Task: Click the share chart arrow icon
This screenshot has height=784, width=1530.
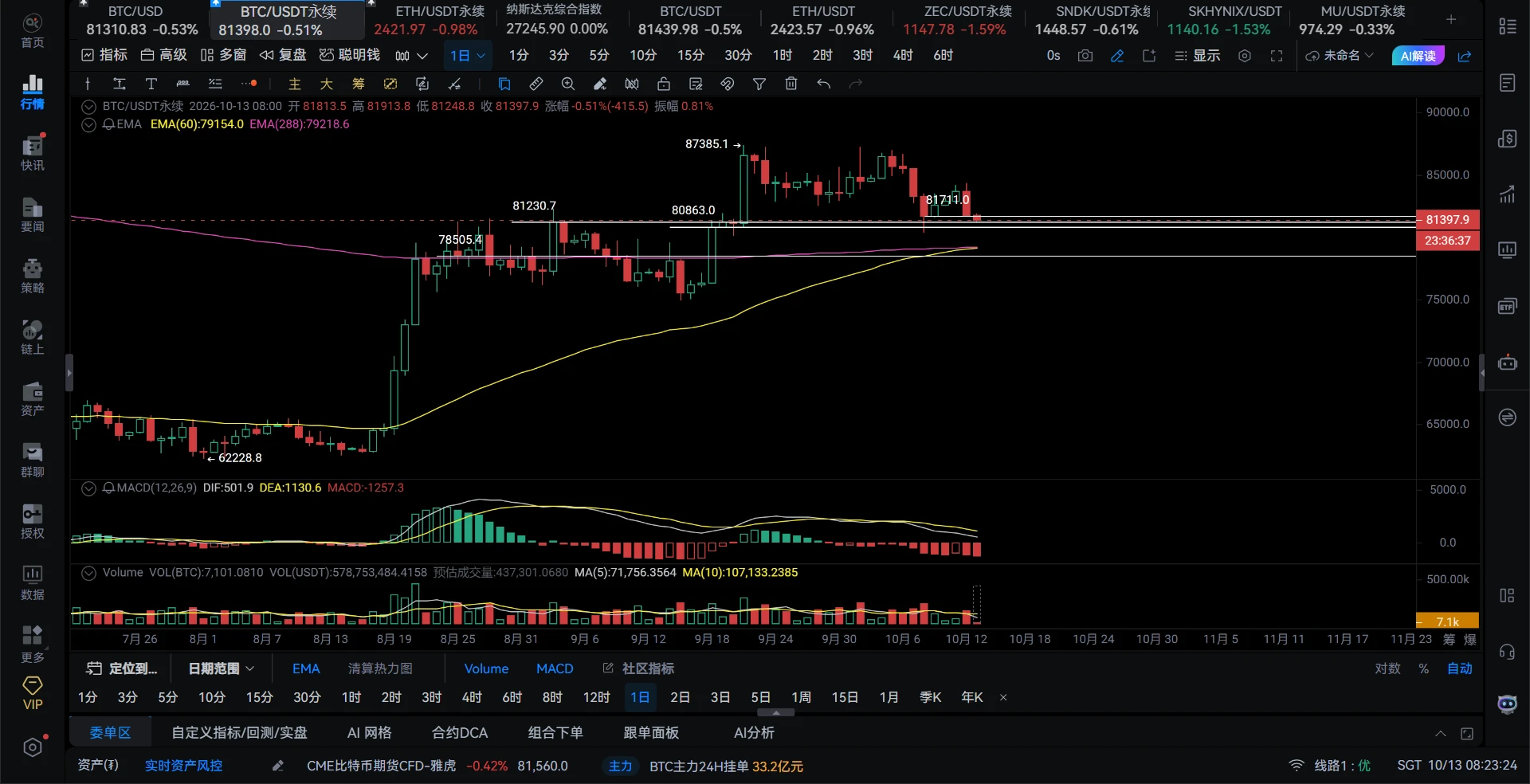Action: (x=1465, y=56)
